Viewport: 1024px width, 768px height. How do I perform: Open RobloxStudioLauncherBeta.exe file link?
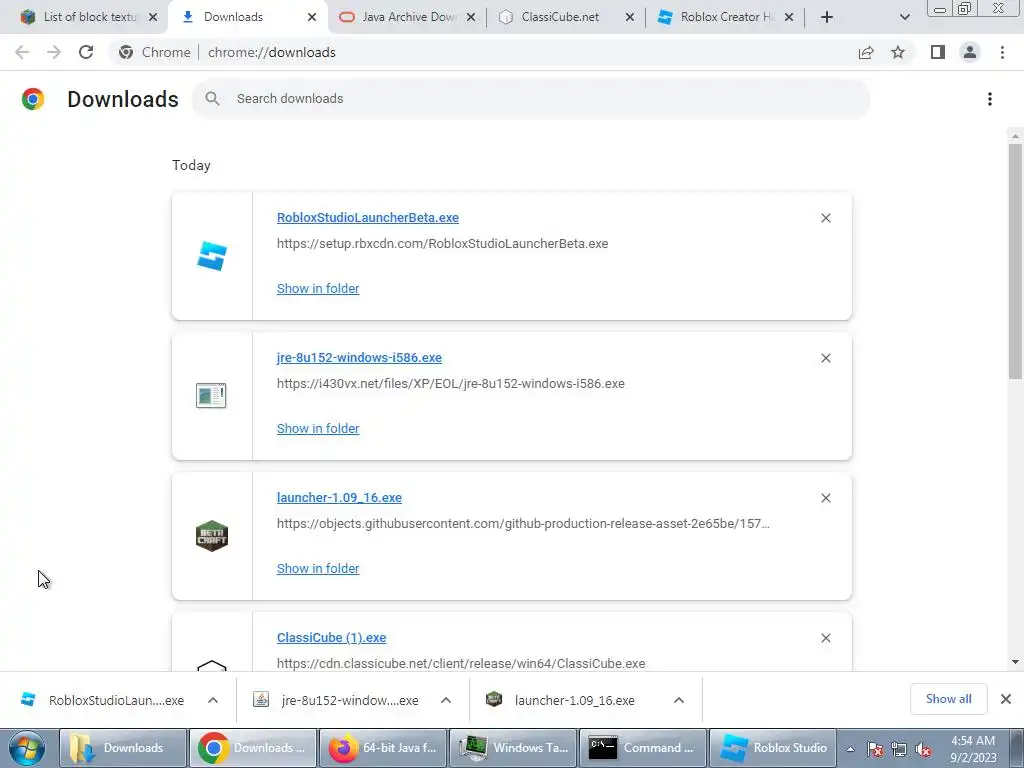(368, 217)
